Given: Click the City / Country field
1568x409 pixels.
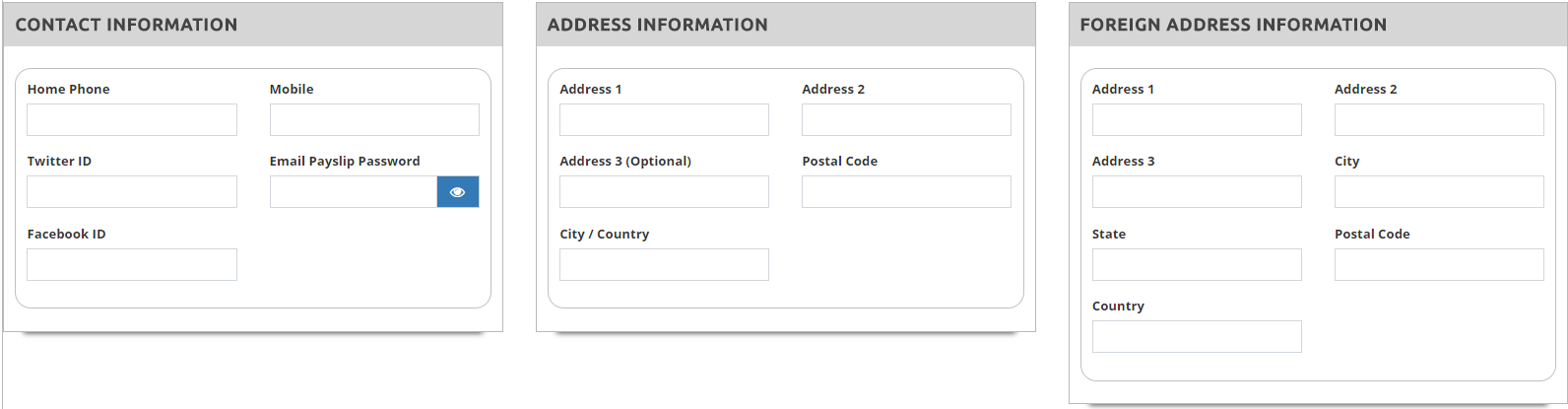Looking at the screenshot, I should tap(664, 265).
